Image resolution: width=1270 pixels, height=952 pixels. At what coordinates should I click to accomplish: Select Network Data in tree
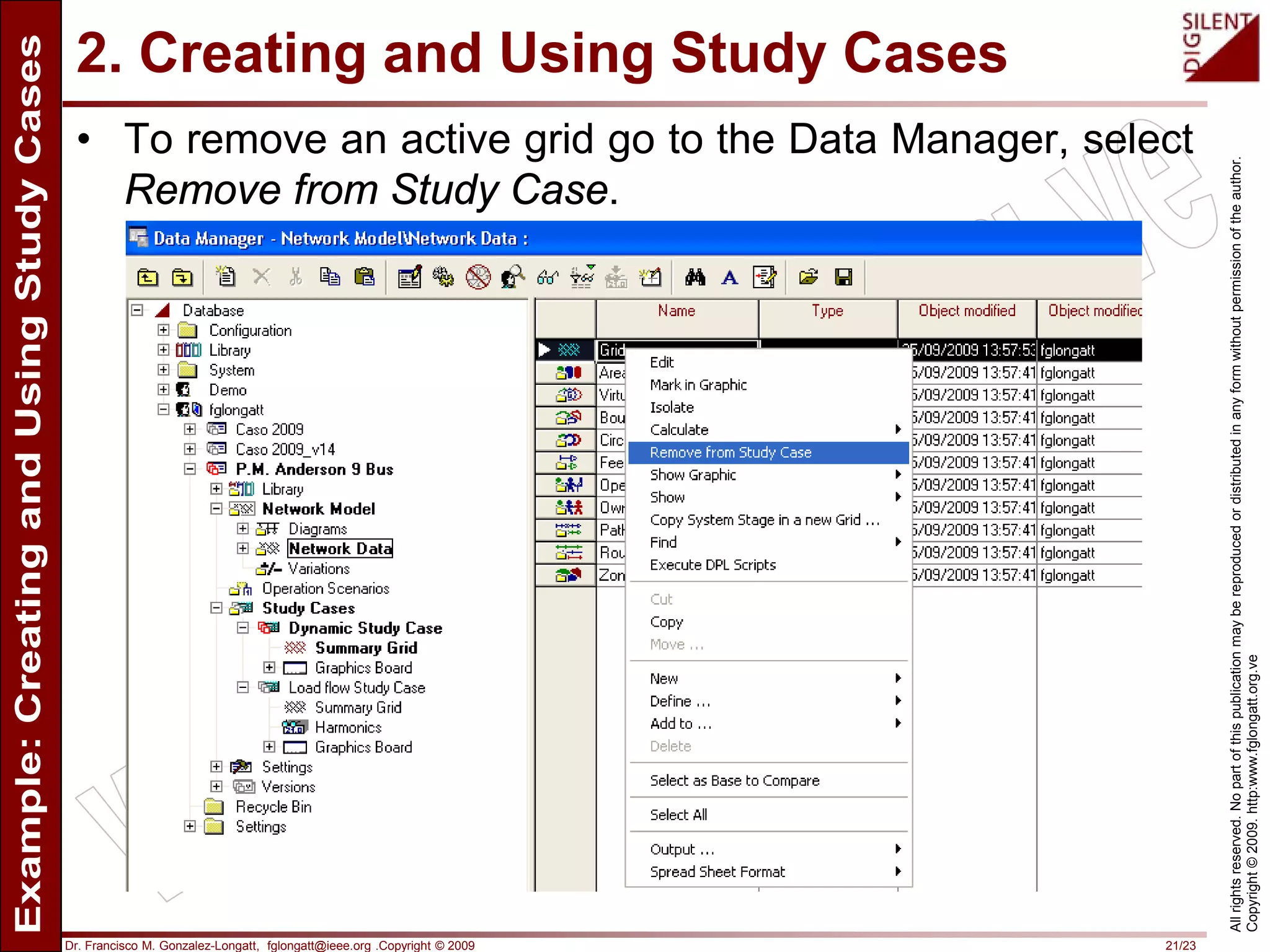pyautogui.click(x=340, y=549)
